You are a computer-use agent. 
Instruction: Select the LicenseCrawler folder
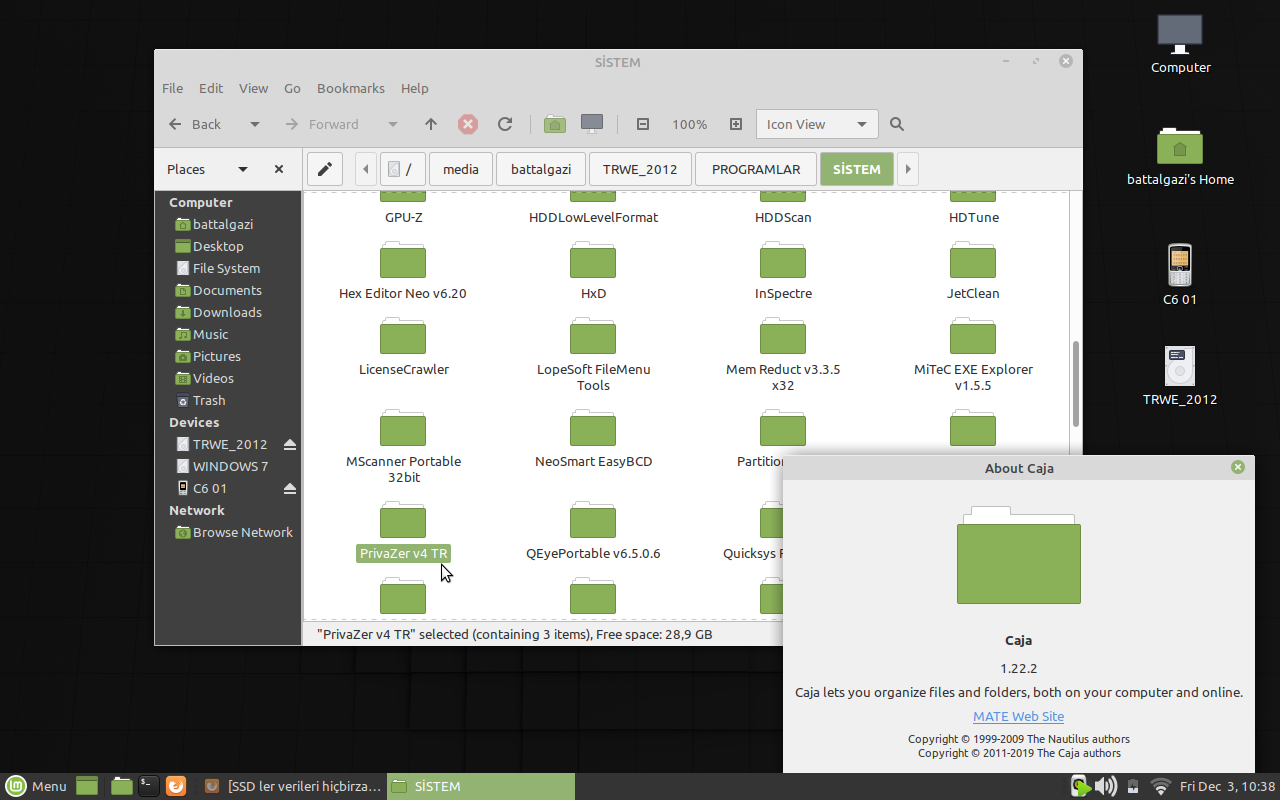(x=403, y=346)
